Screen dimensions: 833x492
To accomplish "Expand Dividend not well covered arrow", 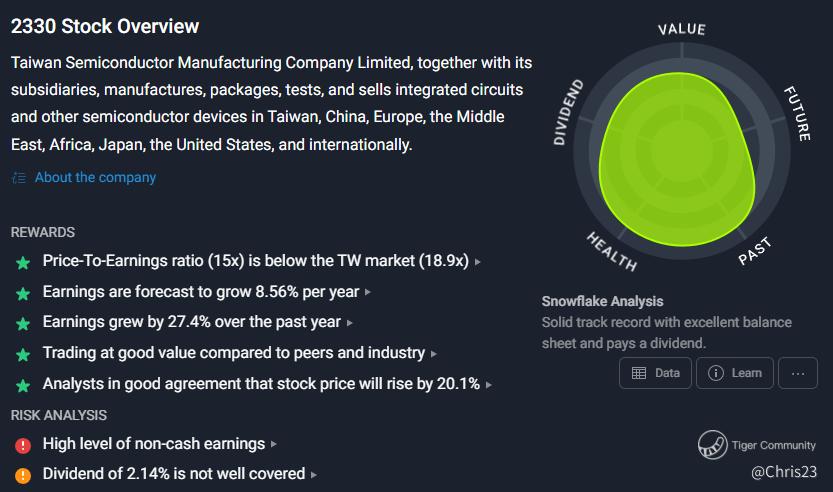I will [314, 475].
